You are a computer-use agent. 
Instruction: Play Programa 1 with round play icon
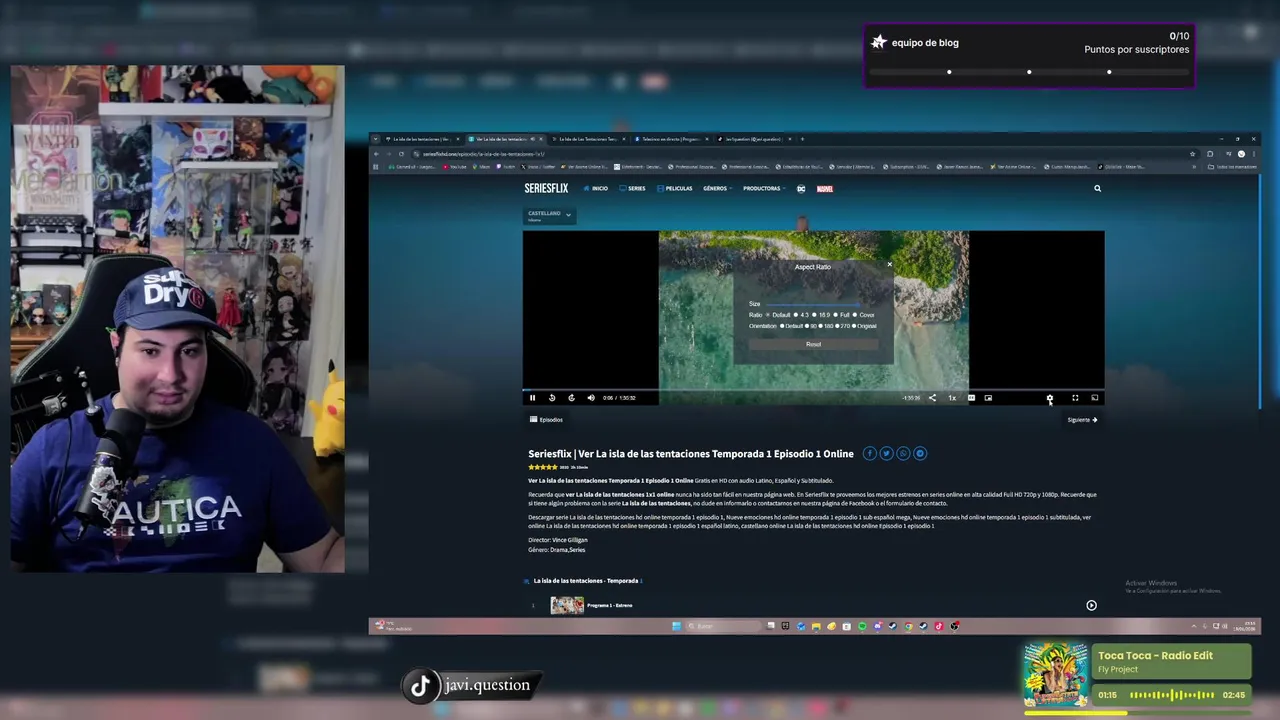point(1091,605)
